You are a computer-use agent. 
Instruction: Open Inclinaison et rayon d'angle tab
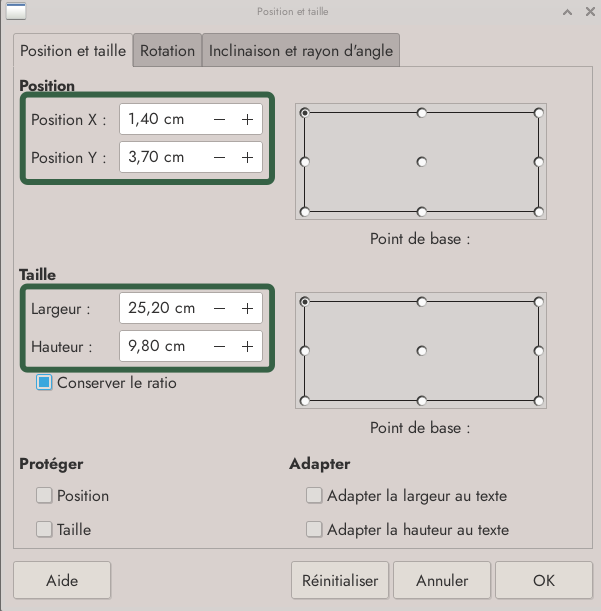[301, 50]
